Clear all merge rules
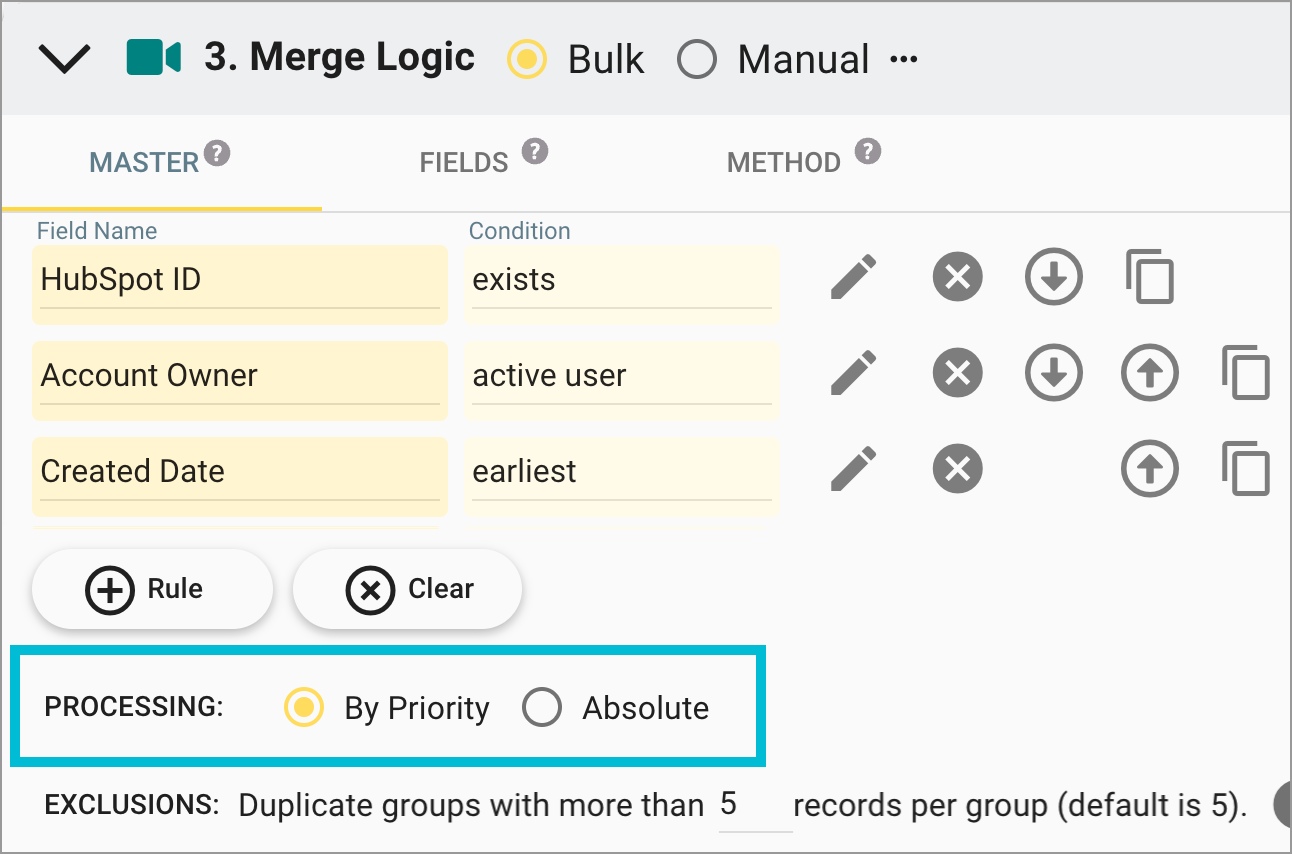 pyautogui.click(x=407, y=589)
